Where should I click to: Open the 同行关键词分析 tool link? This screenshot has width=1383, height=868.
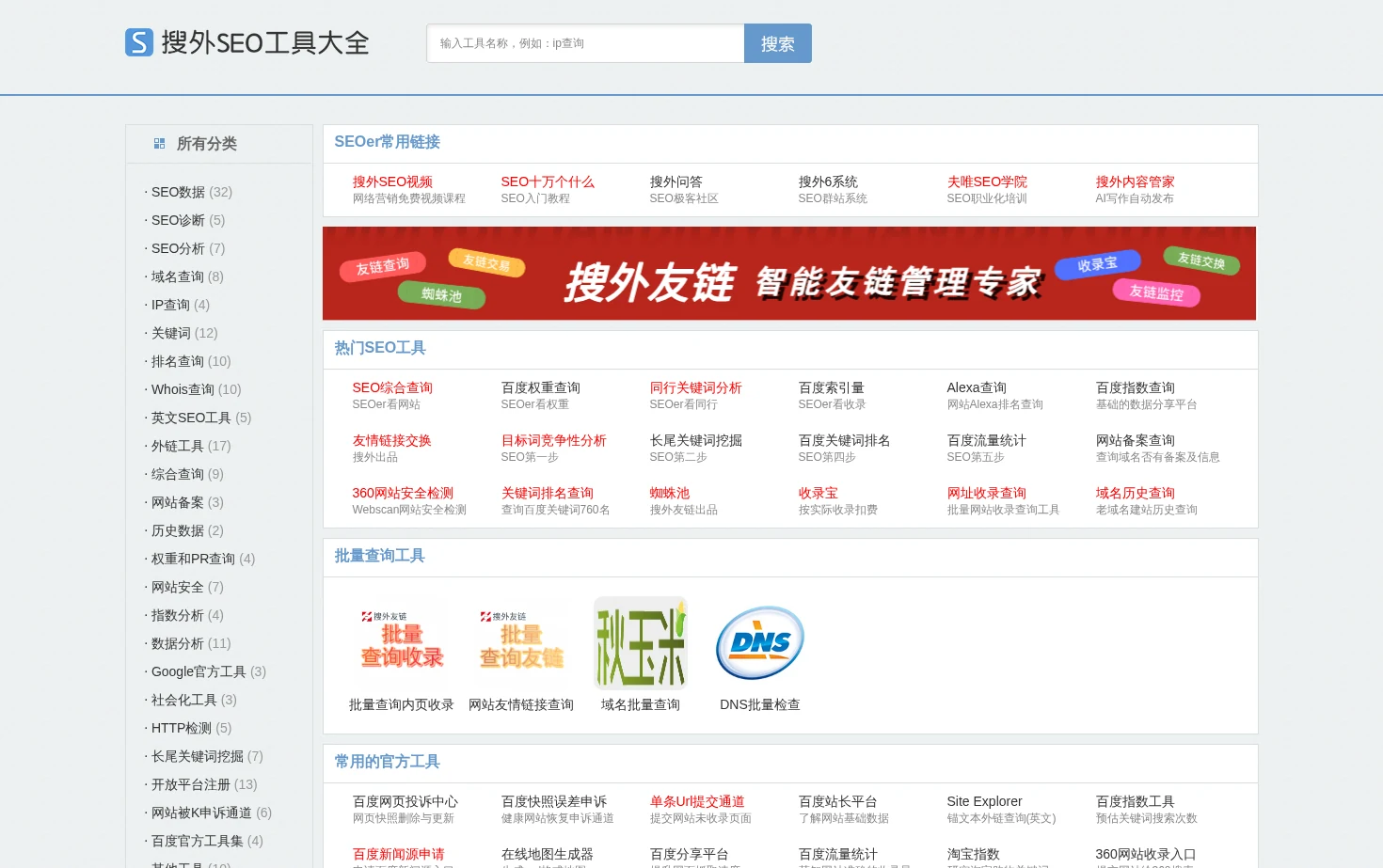coord(696,387)
